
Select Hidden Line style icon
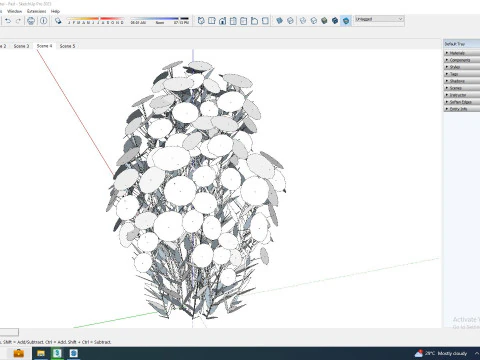(314, 21)
